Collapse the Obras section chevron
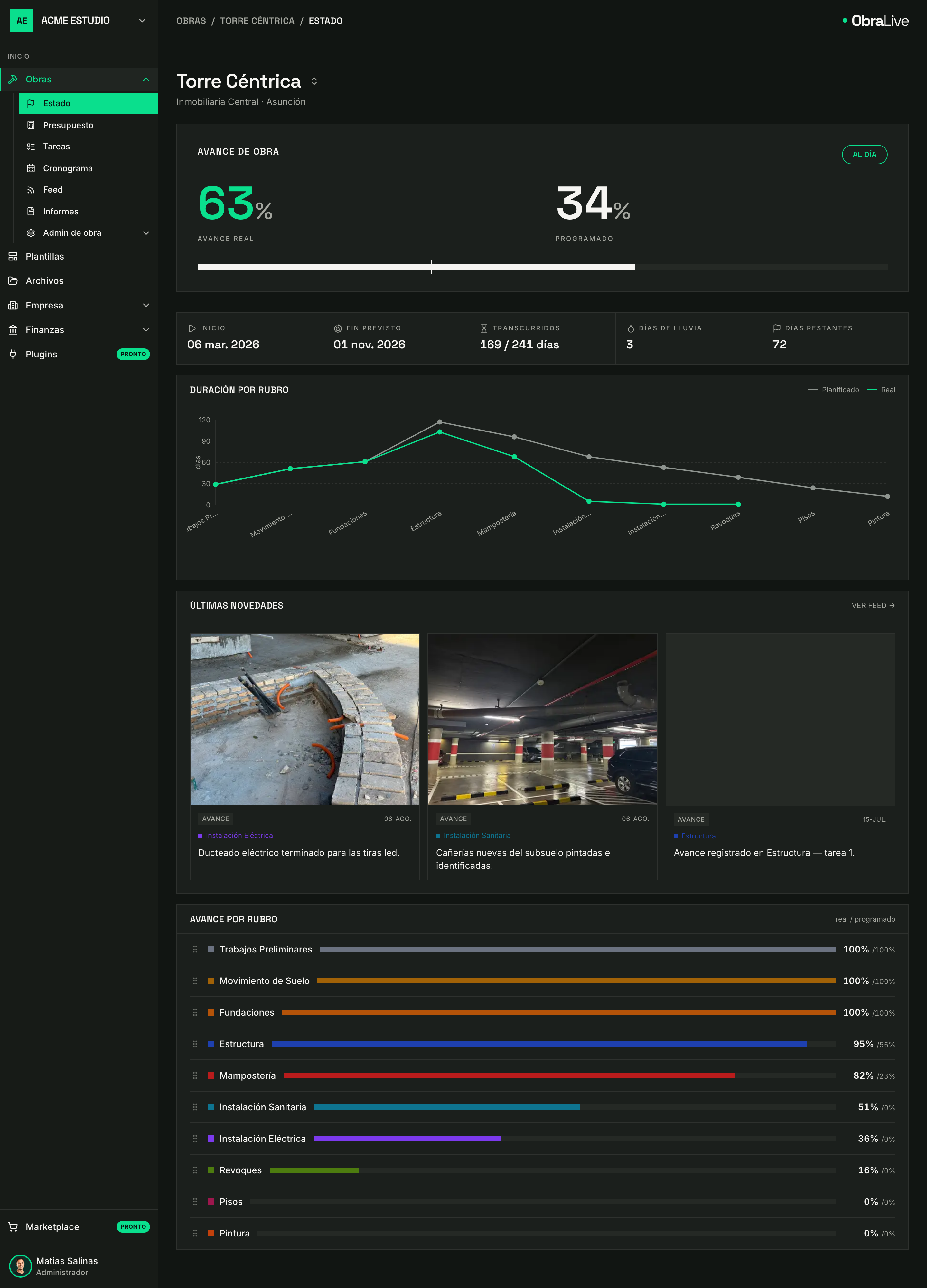Image resolution: width=927 pixels, height=1288 pixels. [146, 80]
